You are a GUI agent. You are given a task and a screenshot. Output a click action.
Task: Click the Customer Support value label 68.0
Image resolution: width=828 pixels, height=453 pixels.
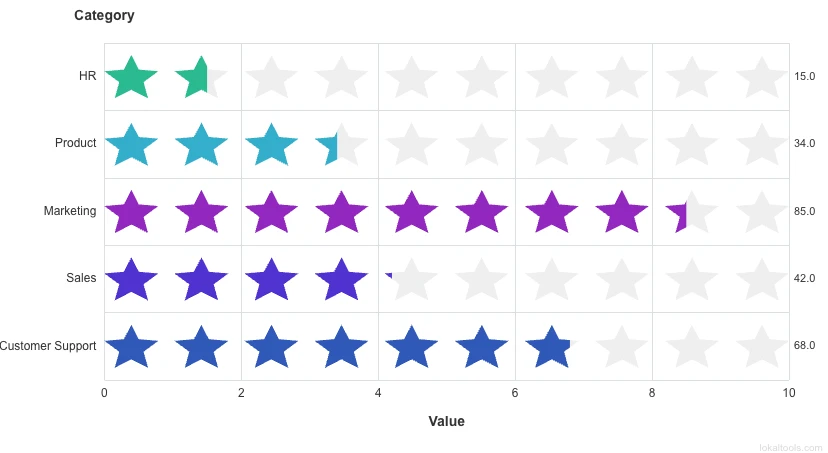click(804, 346)
